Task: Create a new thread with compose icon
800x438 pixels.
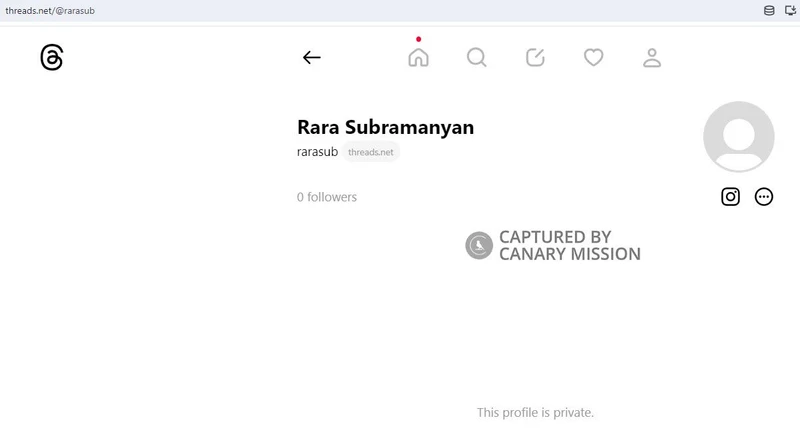Action: (x=535, y=57)
